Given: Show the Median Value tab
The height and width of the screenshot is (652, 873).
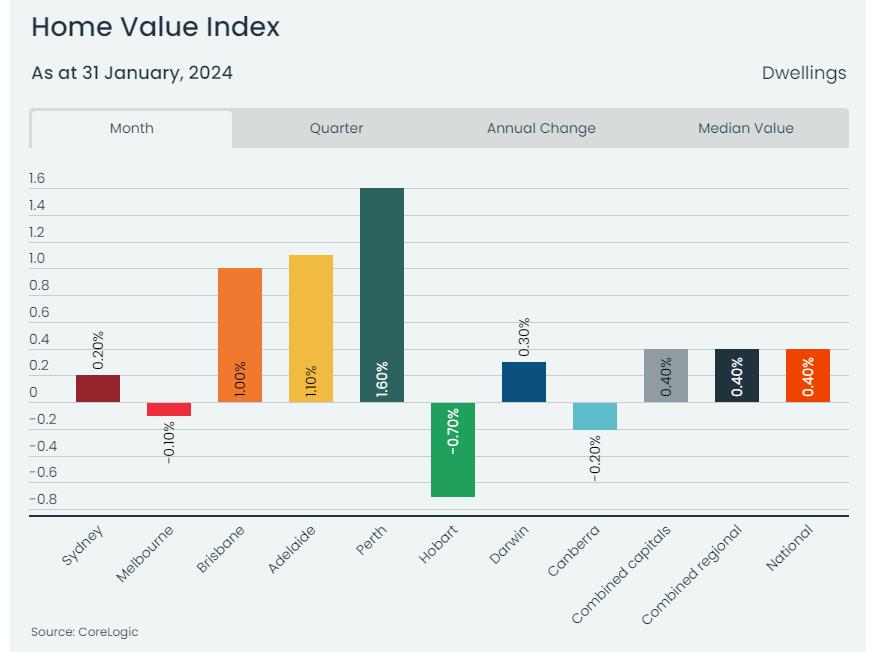Looking at the screenshot, I should point(746,129).
